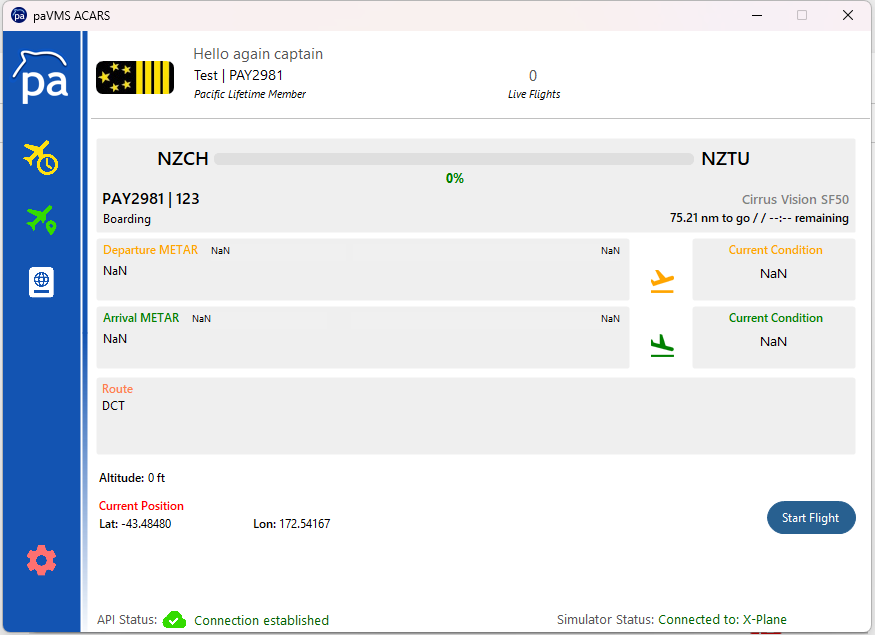The image size is (875, 635).
Task: Click the Pacific Airways 'pa' logo
Action: [x=41, y=77]
